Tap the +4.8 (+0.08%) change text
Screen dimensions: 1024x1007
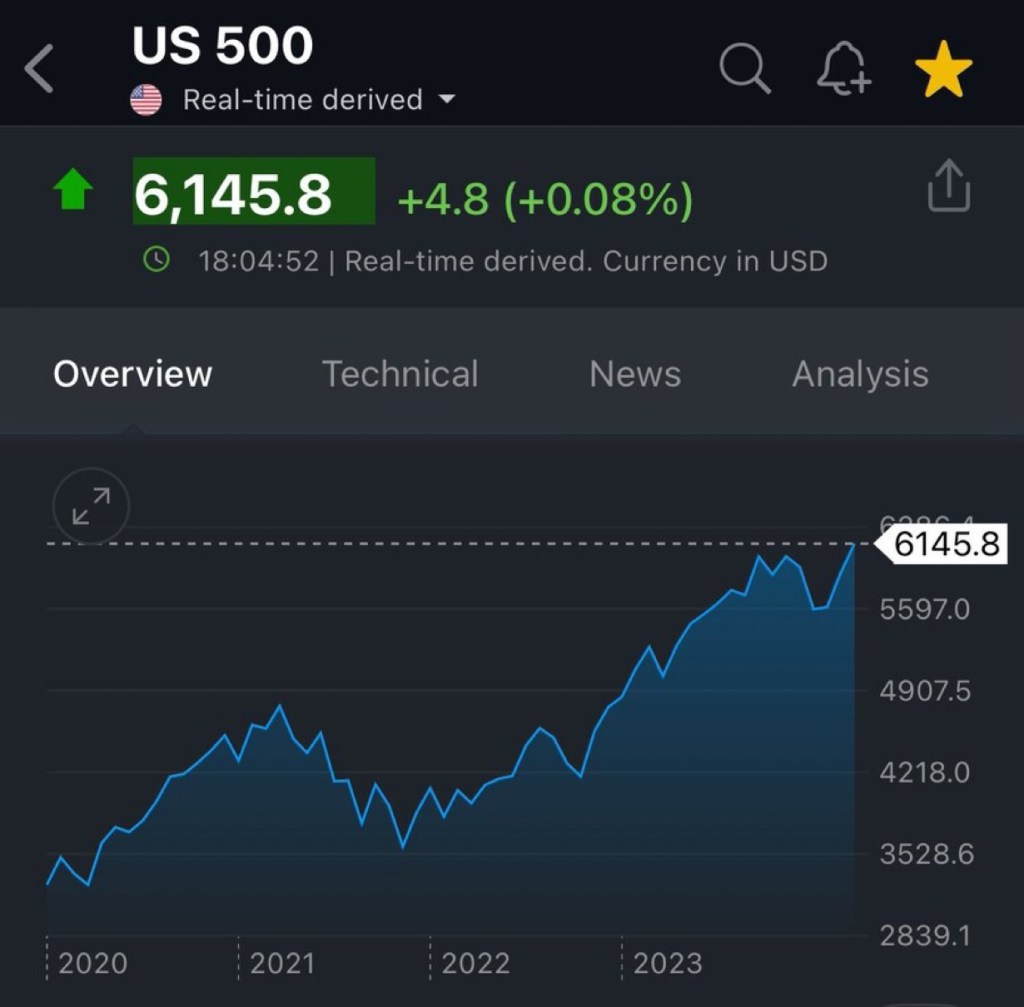545,200
